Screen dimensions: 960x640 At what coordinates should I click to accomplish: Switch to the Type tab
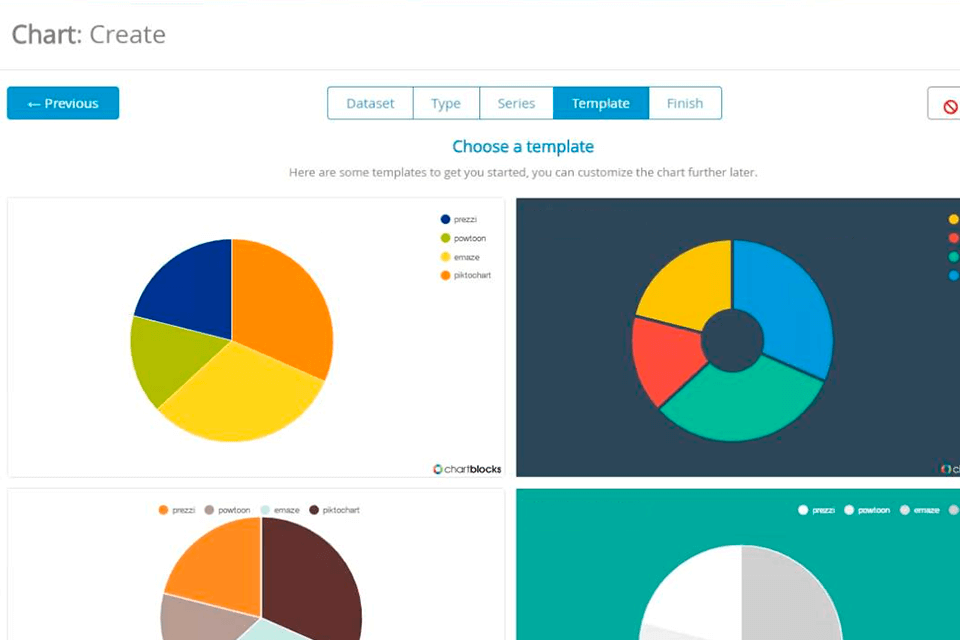[x=445, y=103]
